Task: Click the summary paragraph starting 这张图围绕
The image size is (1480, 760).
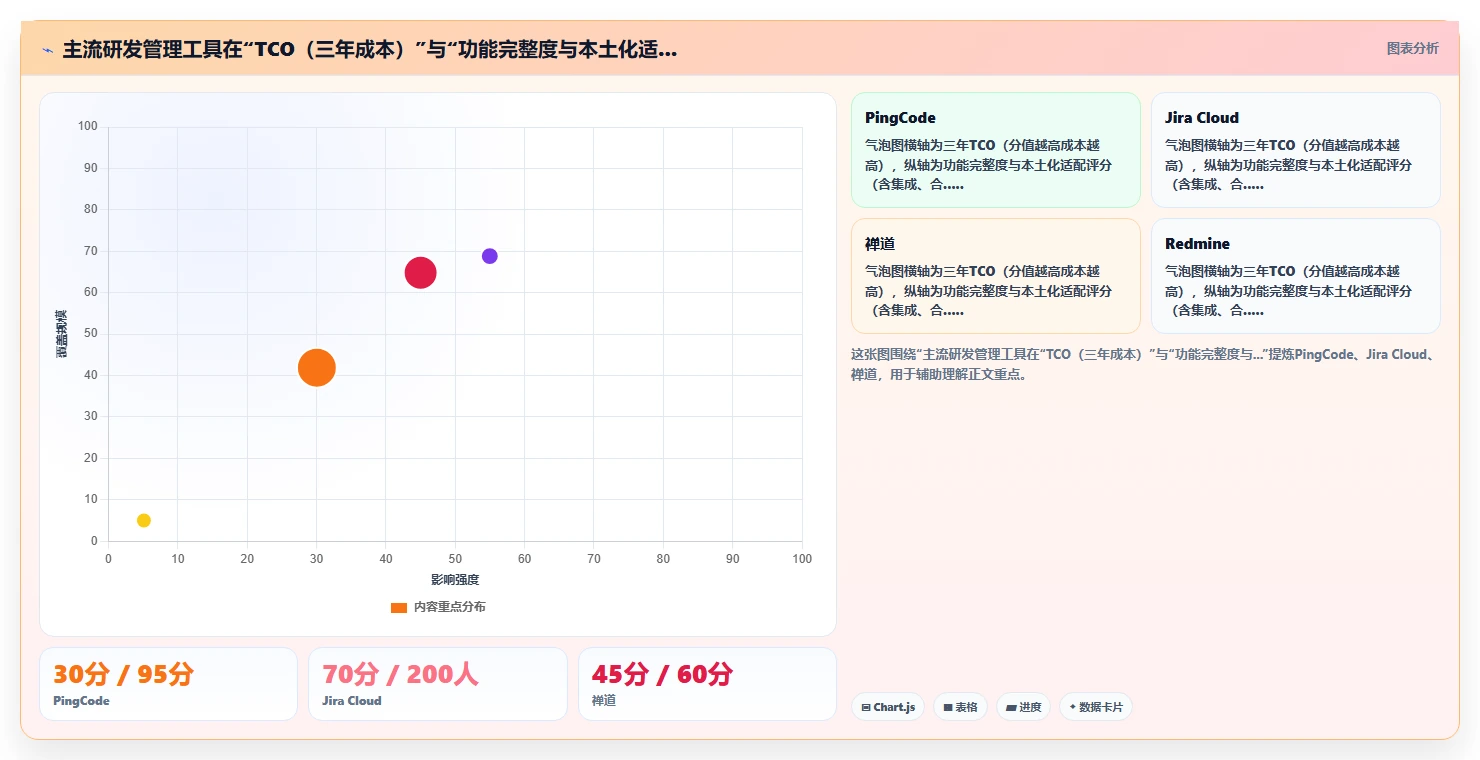Action: click(1145, 365)
